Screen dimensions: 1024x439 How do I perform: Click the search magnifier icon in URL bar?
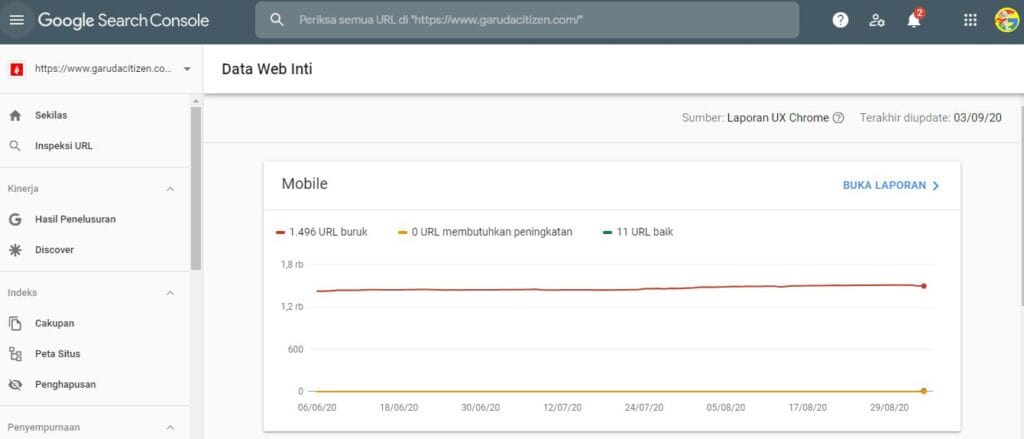pyautogui.click(x=277, y=20)
